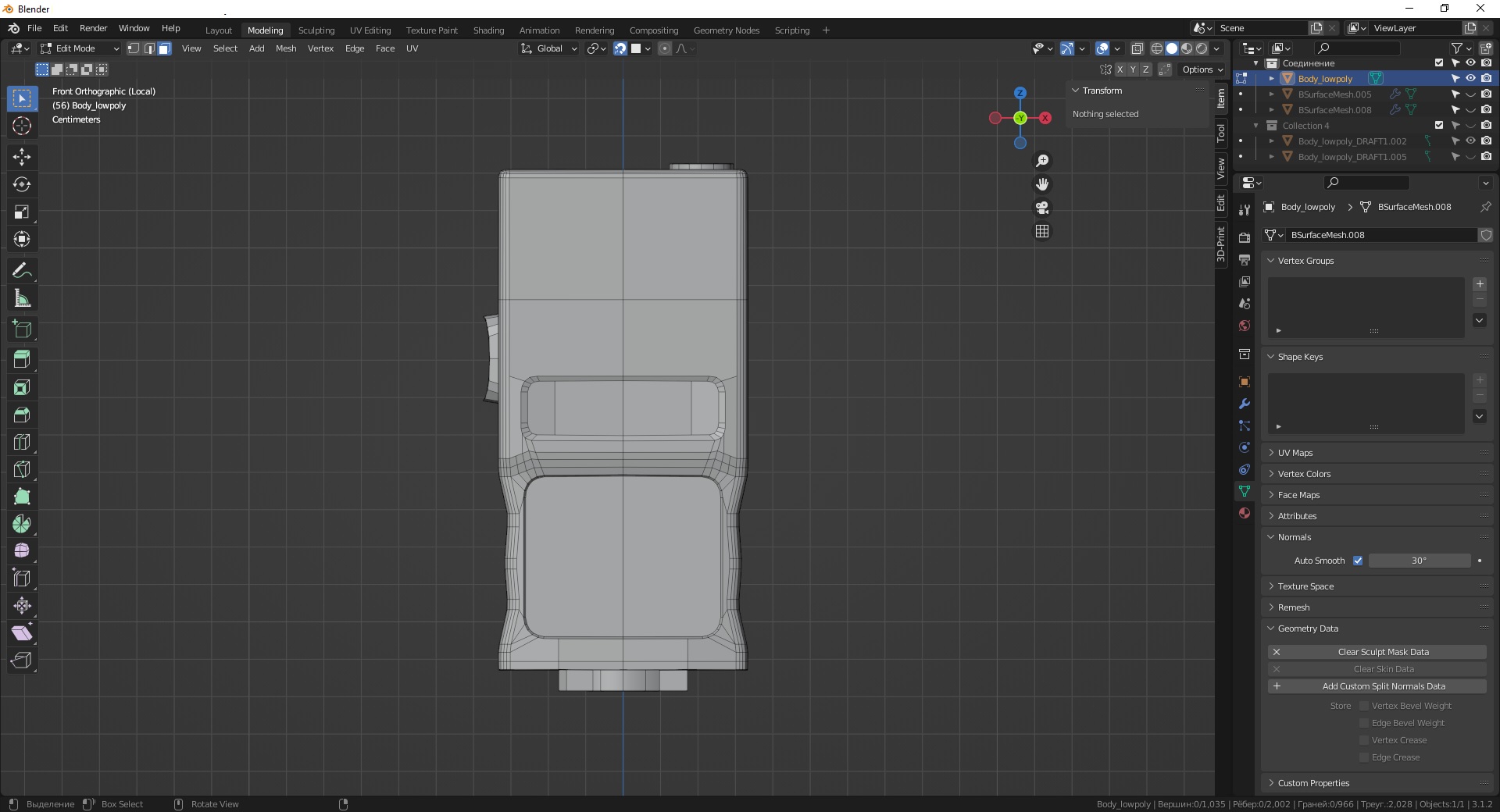The width and height of the screenshot is (1500, 812).
Task: Open the Edit Mode dropdown
Action: tap(80, 48)
